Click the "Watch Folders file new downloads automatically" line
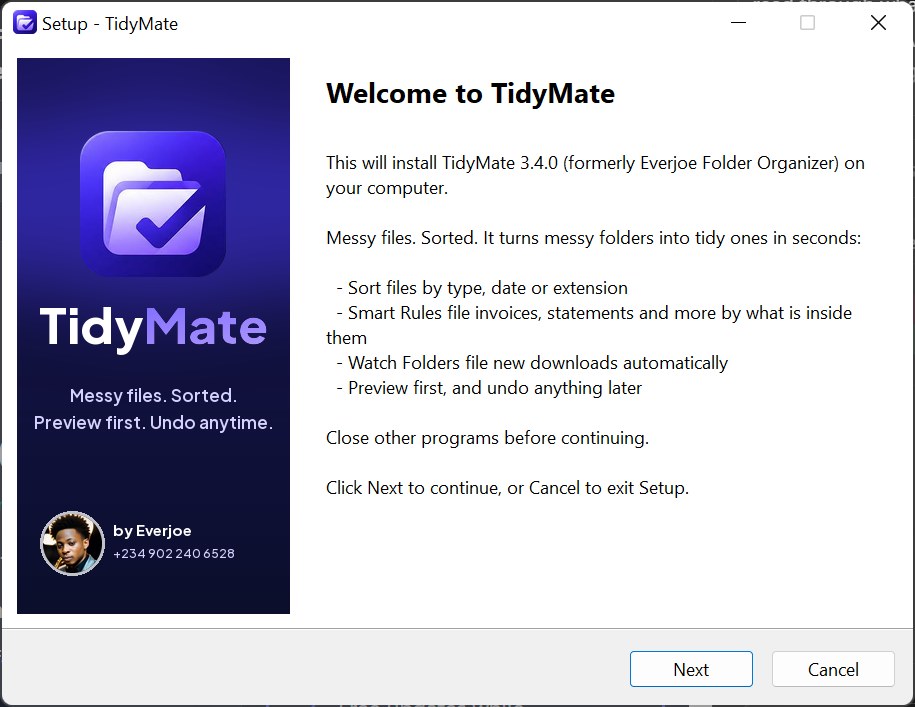 click(532, 363)
